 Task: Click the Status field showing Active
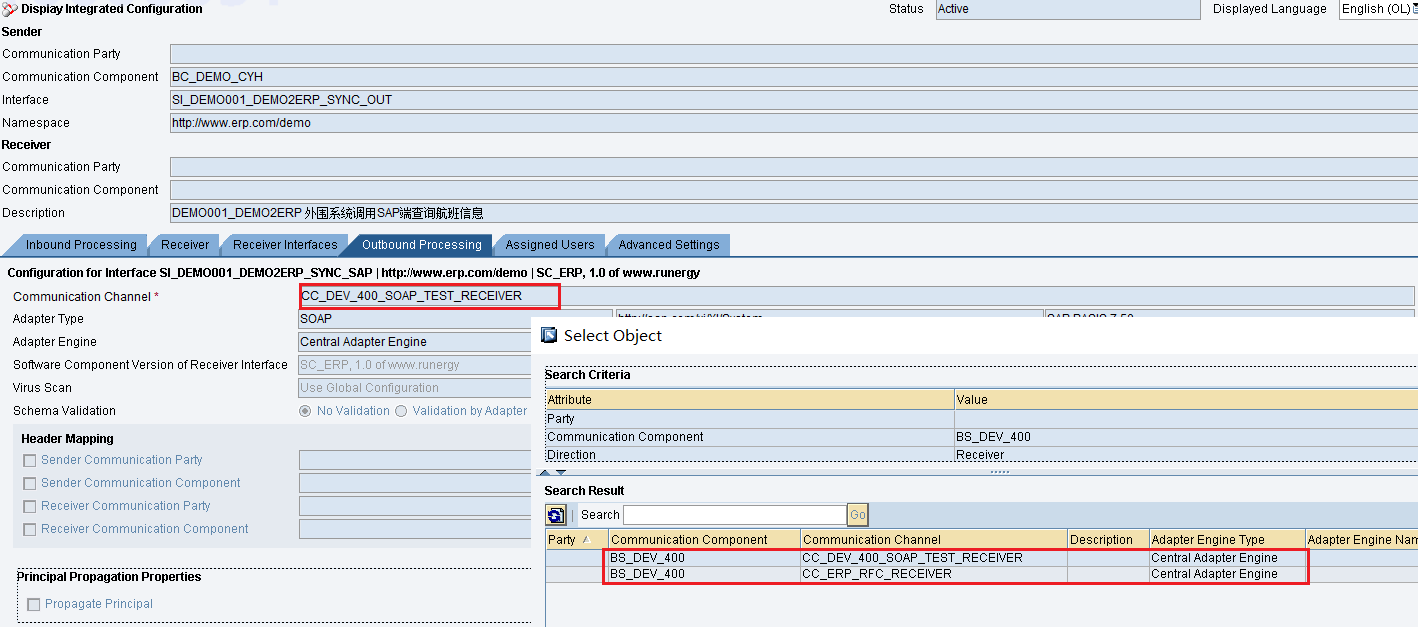coord(1068,9)
